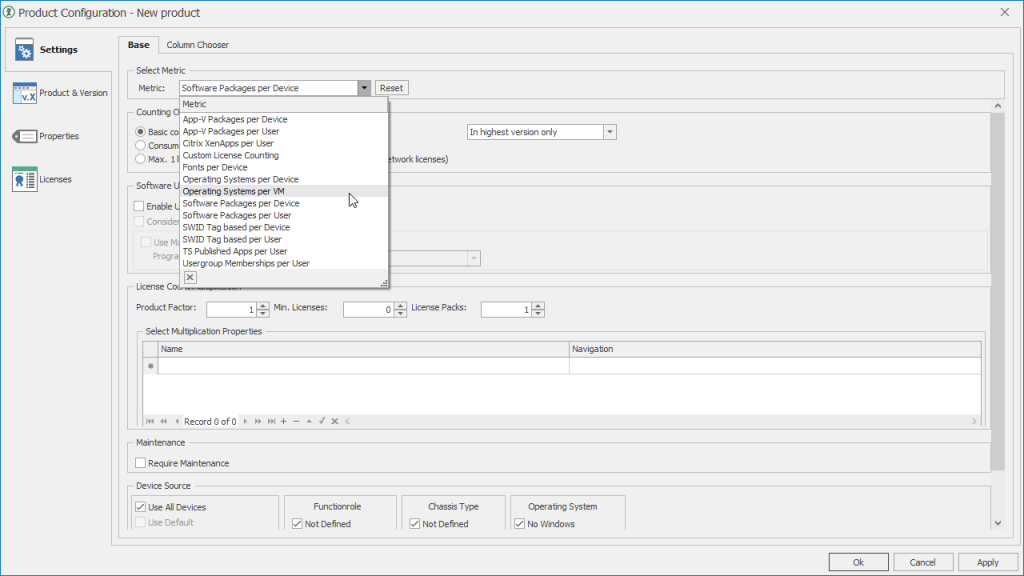Click the Min. Licenses input field
The image size is (1024, 576).
pos(367,310)
